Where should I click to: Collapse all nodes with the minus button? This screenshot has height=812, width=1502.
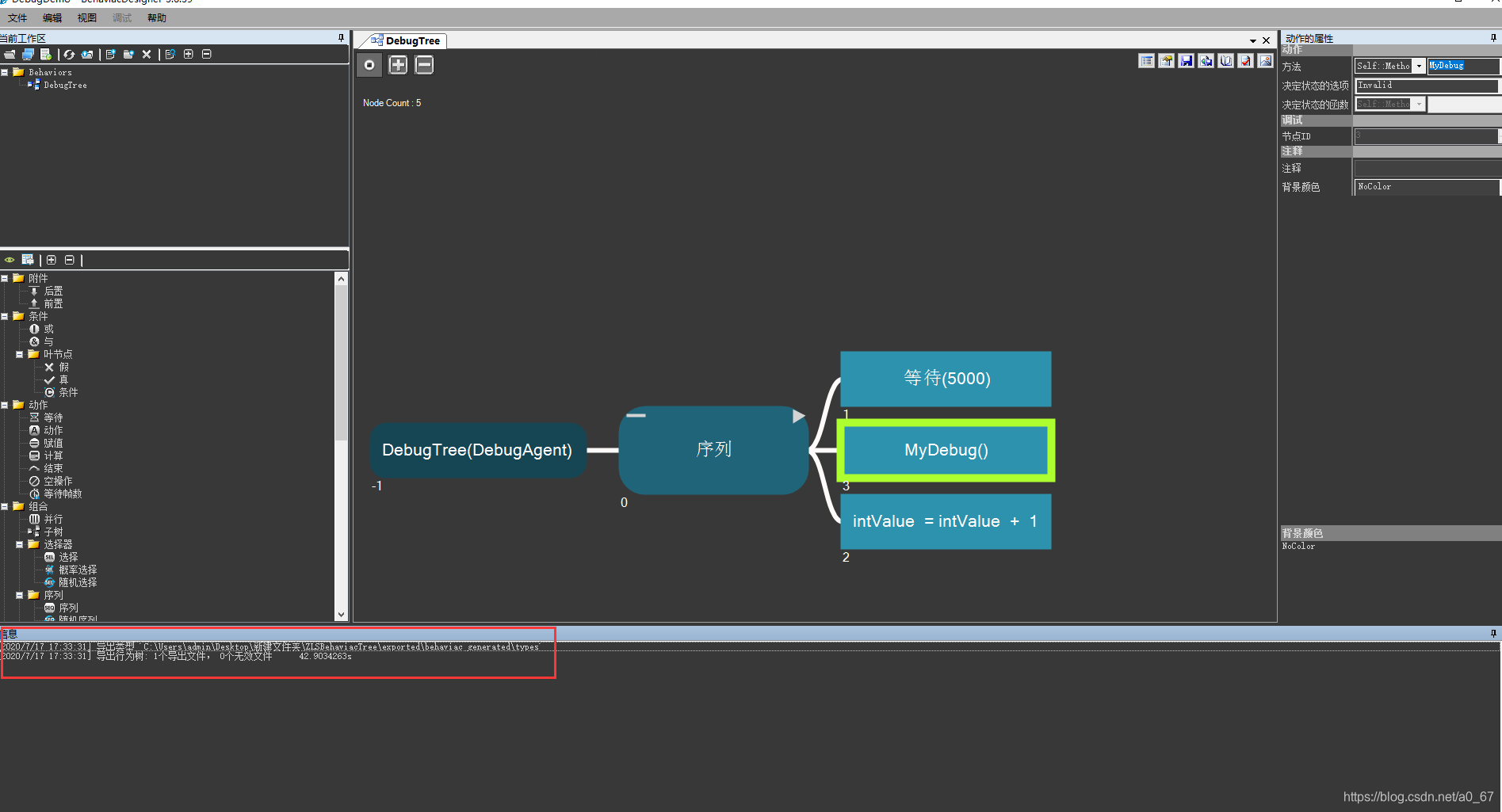[424, 64]
